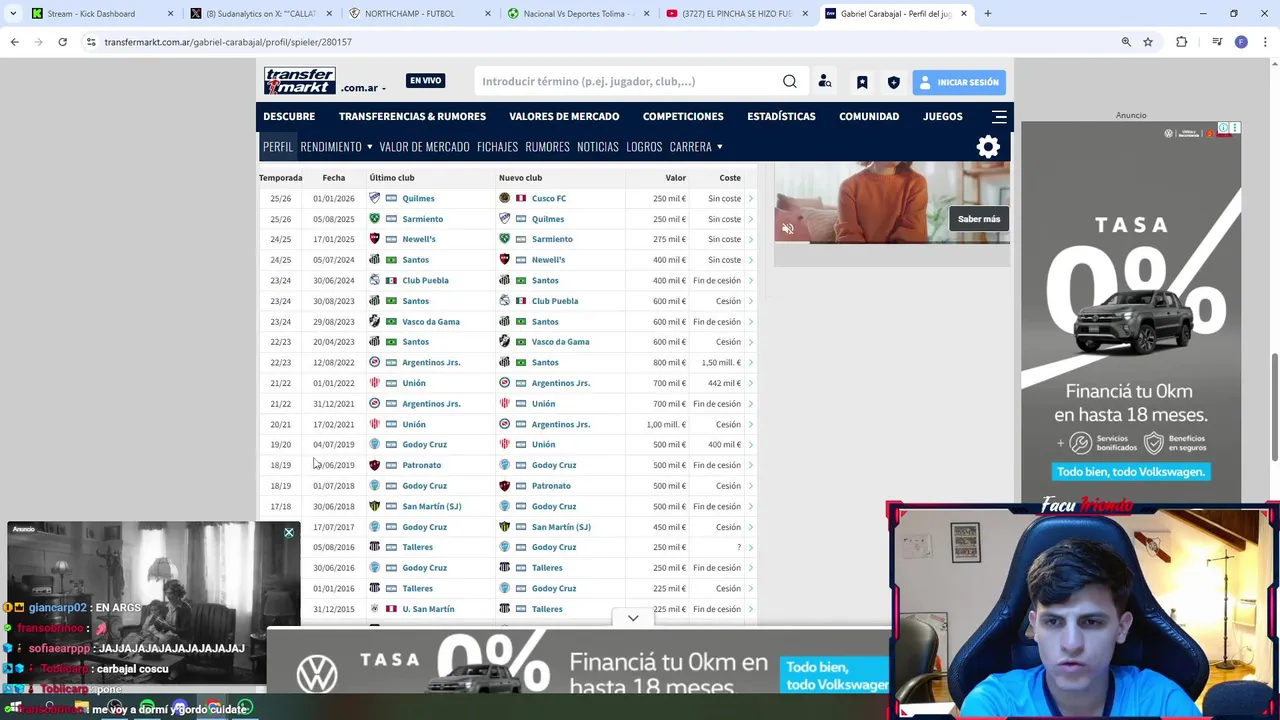Select the FICHAJES tab

[497, 146]
